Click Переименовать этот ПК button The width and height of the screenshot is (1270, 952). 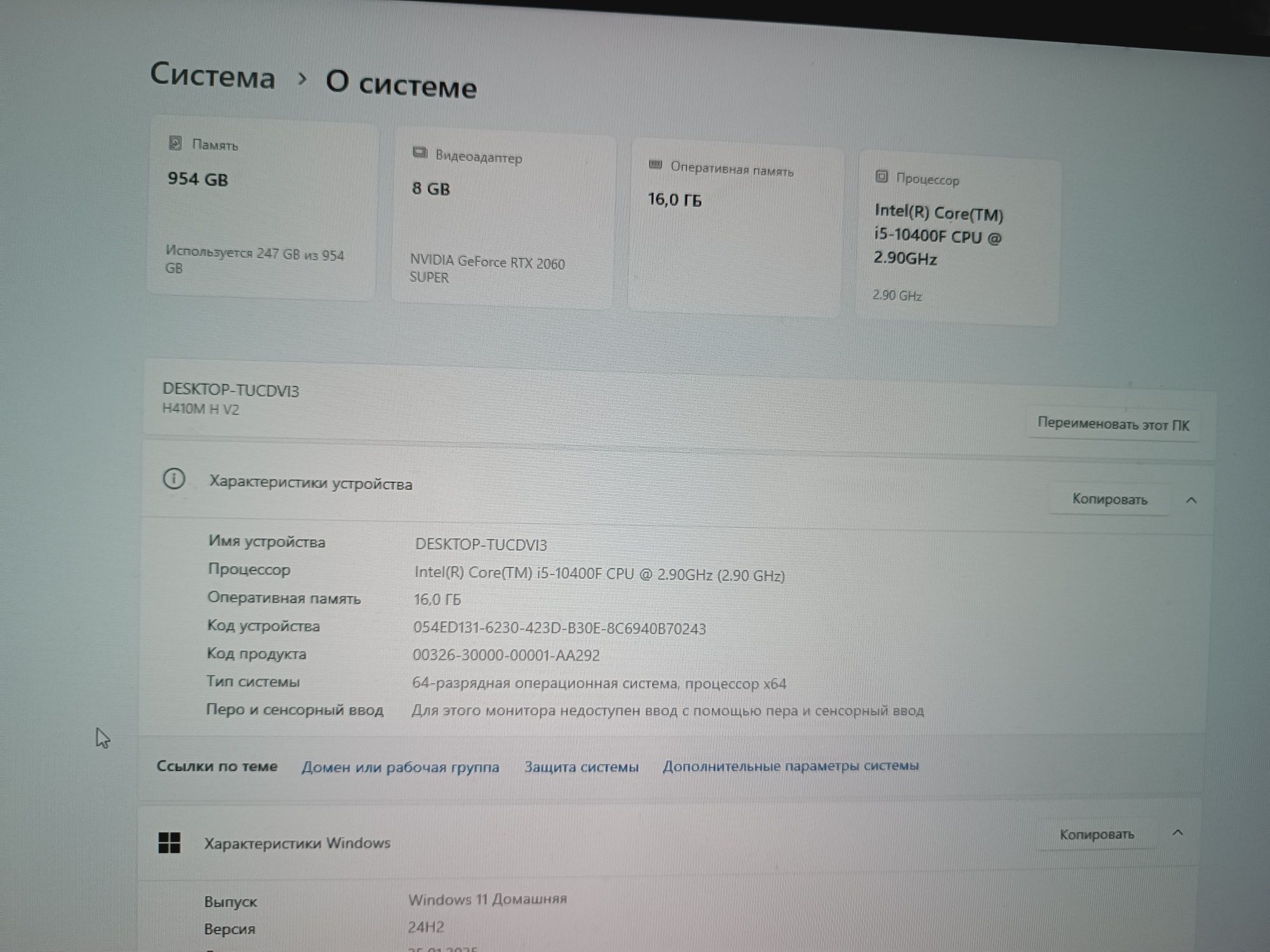click(x=1113, y=424)
